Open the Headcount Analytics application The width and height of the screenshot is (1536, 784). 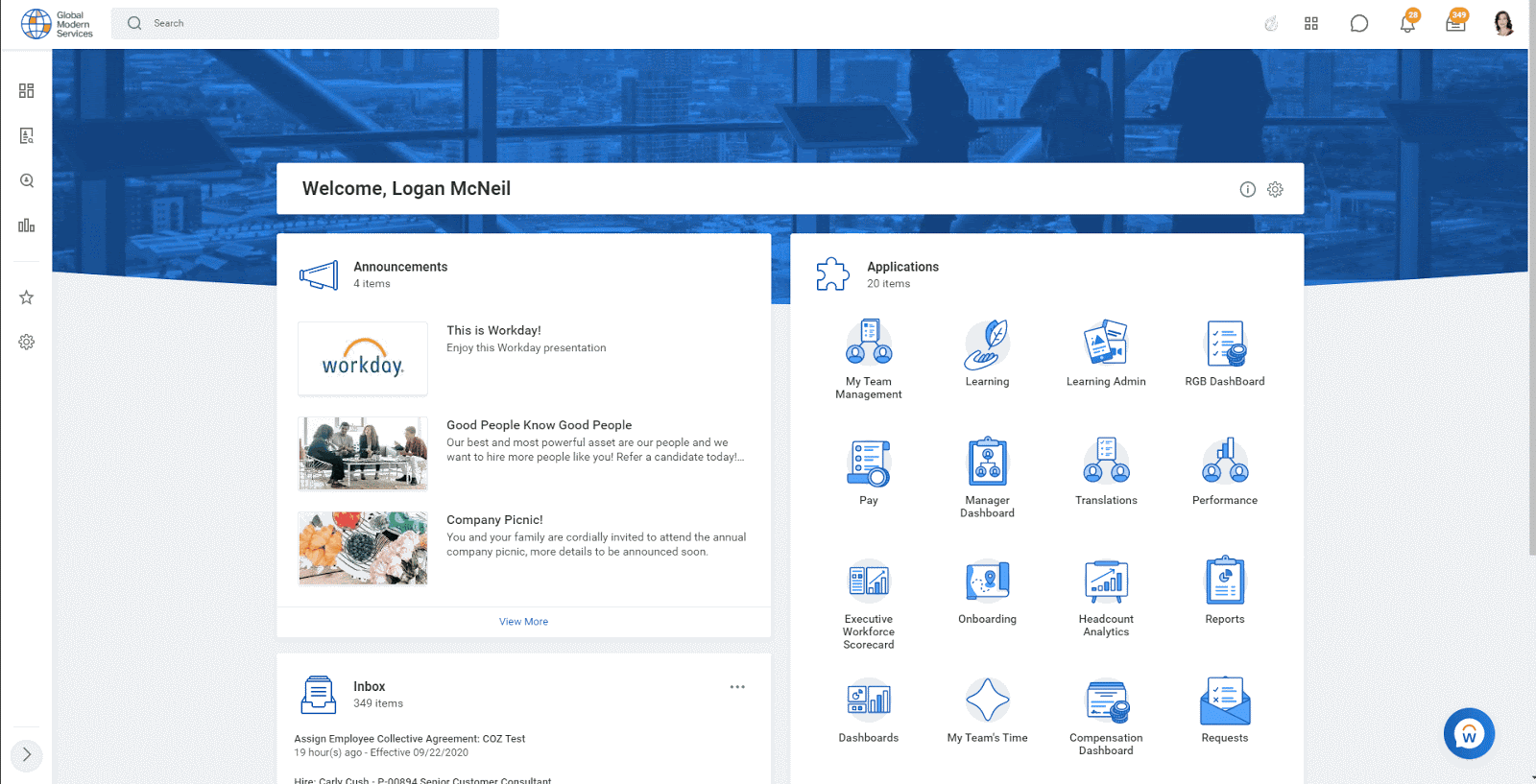pos(1106,597)
